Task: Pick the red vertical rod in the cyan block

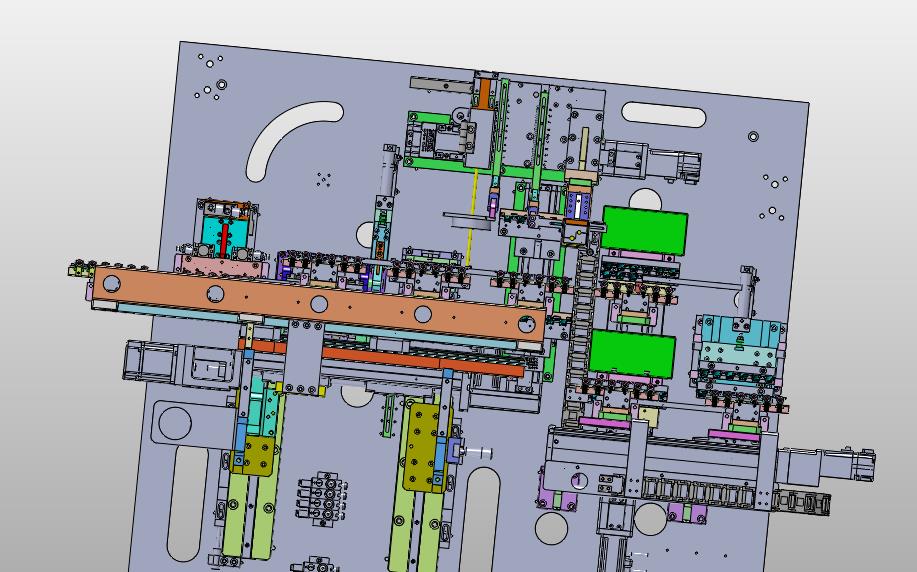Action: click(225, 241)
